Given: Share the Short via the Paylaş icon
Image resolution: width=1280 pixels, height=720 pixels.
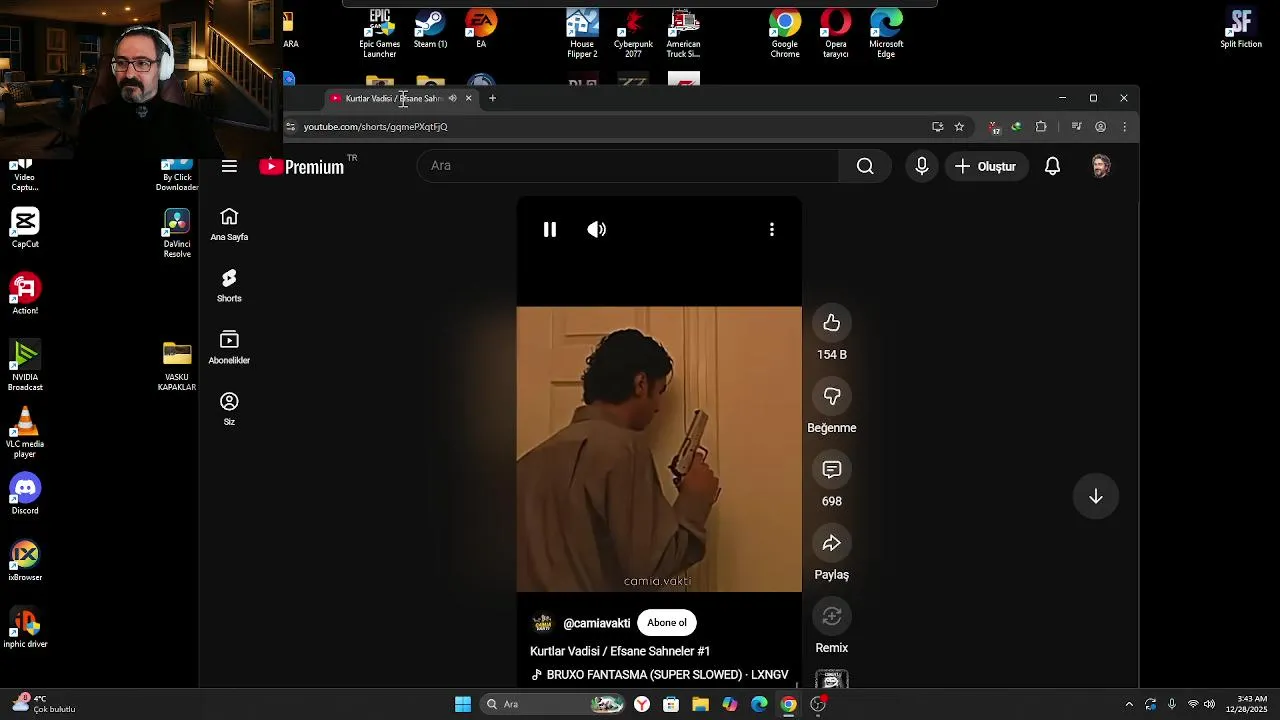Looking at the screenshot, I should pos(832,544).
